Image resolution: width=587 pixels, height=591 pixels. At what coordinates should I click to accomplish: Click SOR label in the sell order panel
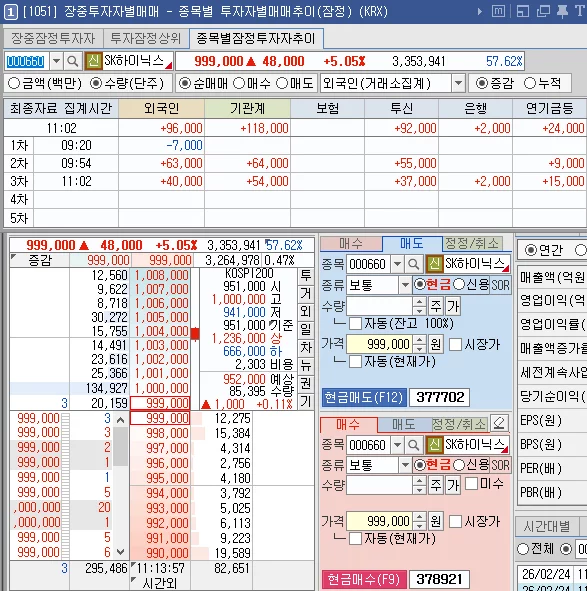(500, 285)
